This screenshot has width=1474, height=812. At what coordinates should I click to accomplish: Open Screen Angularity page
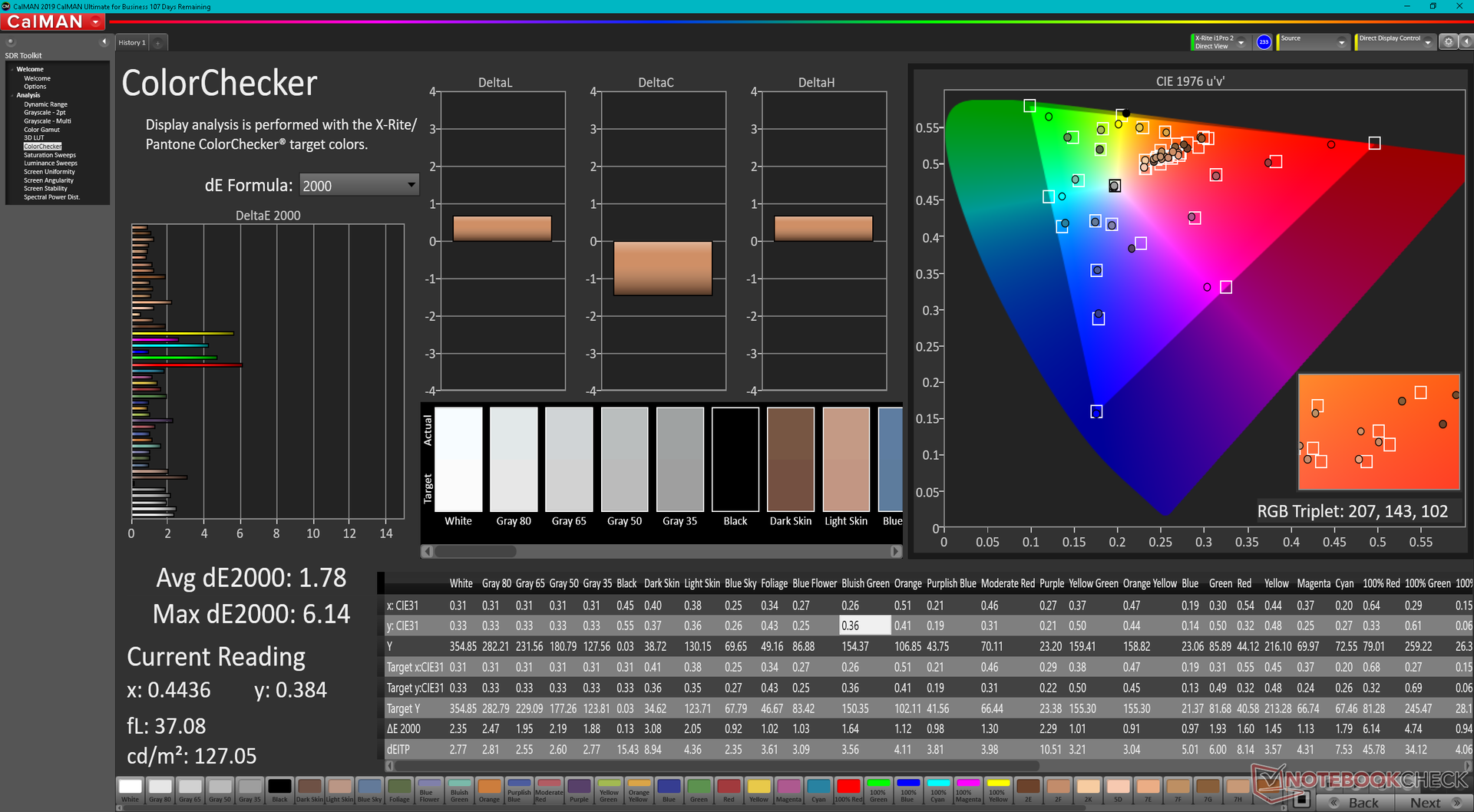(x=48, y=180)
